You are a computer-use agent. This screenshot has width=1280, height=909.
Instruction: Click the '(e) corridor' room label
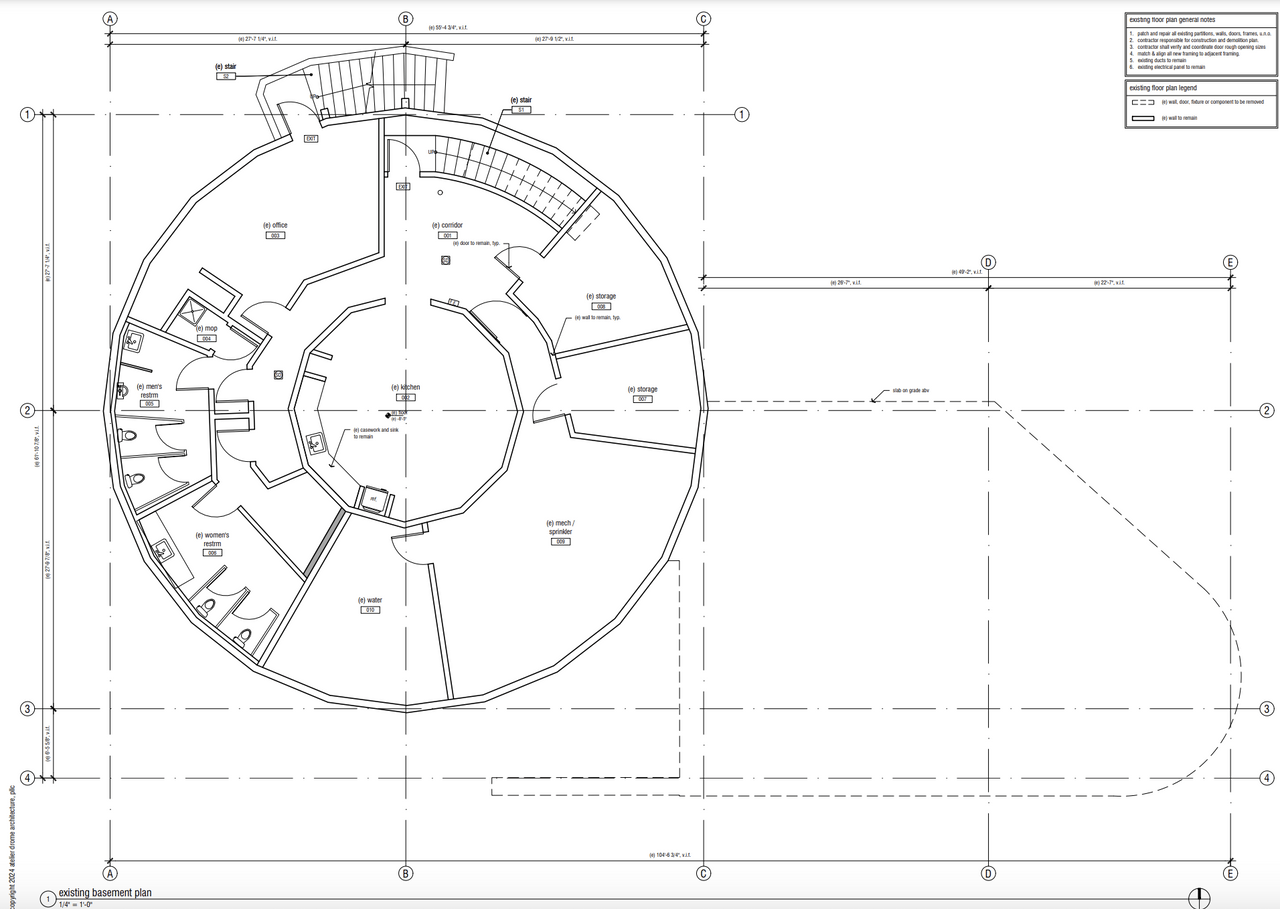(x=447, y=225)
